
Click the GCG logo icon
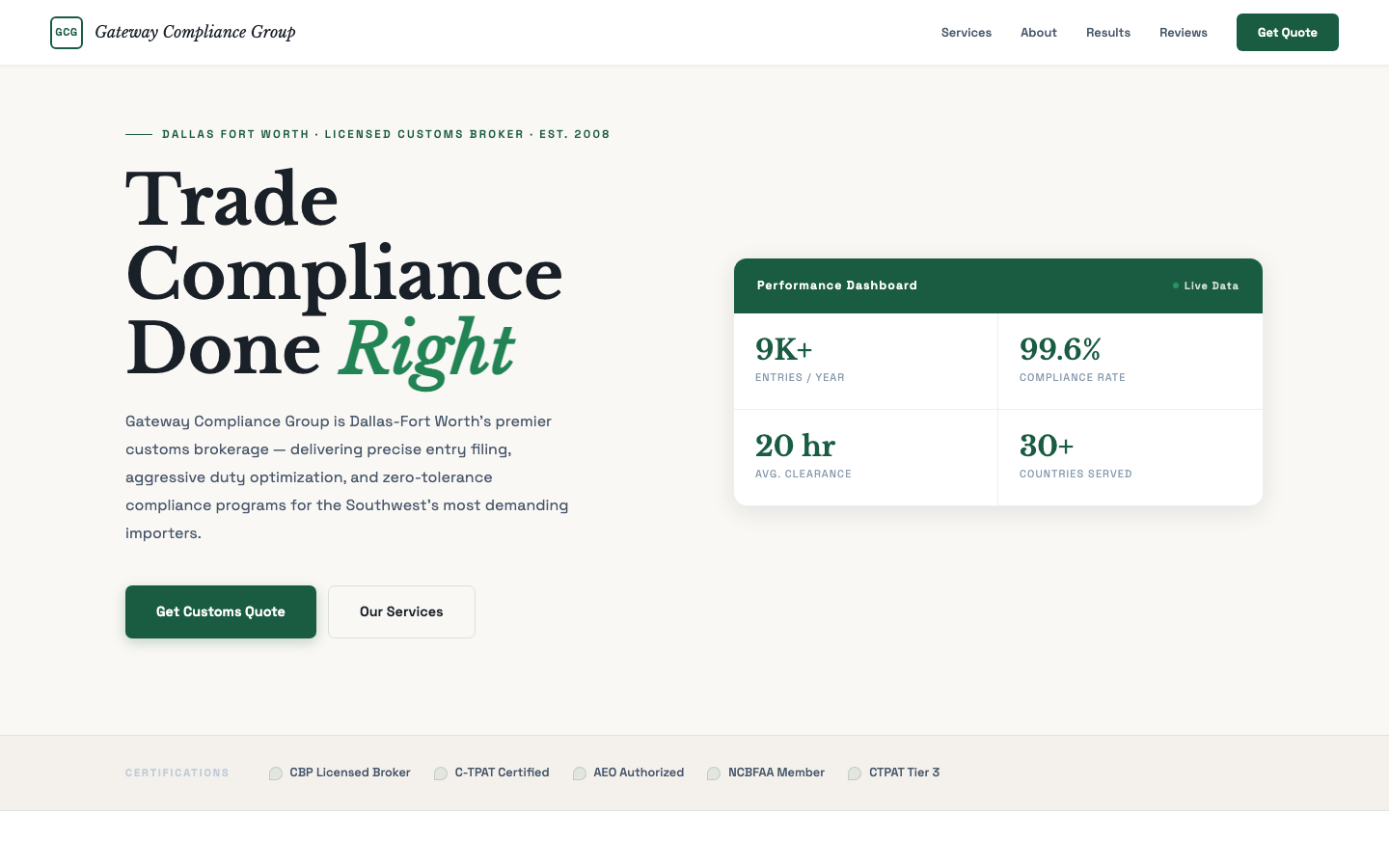pos(67,32)
